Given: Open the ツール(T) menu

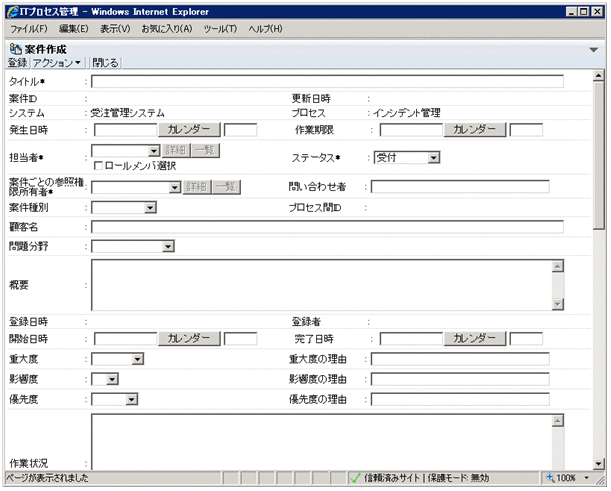Looking at the screenshot, I should tap(220, 29).
